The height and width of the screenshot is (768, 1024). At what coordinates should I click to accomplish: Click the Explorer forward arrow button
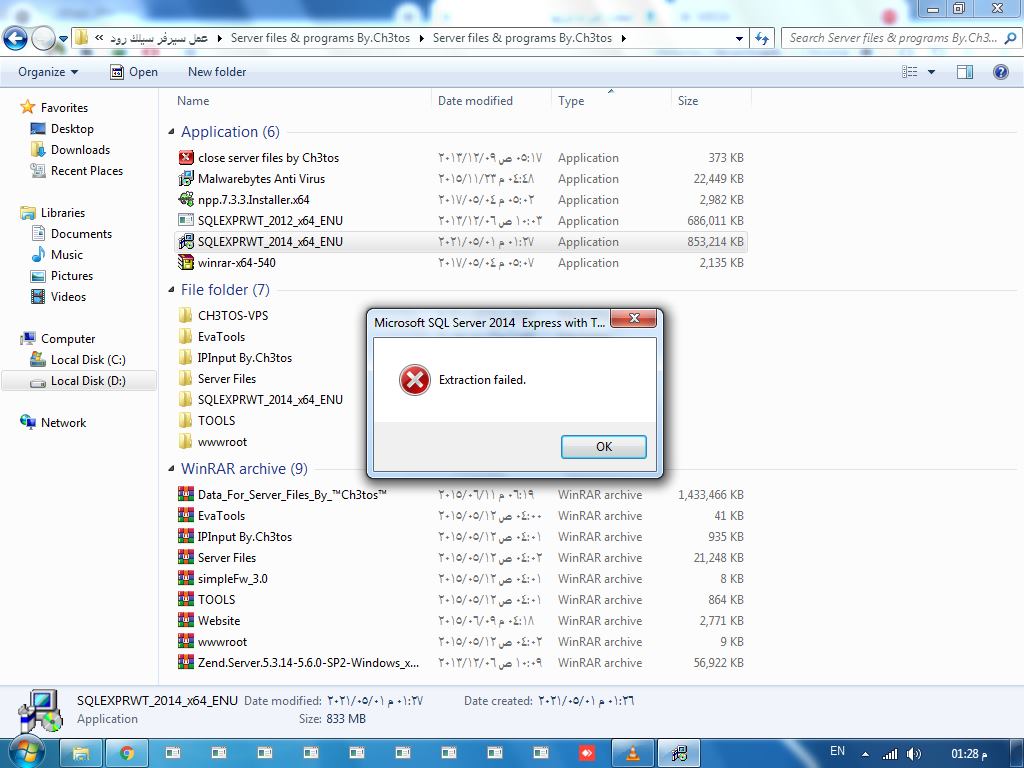click(x=43, y=39)
